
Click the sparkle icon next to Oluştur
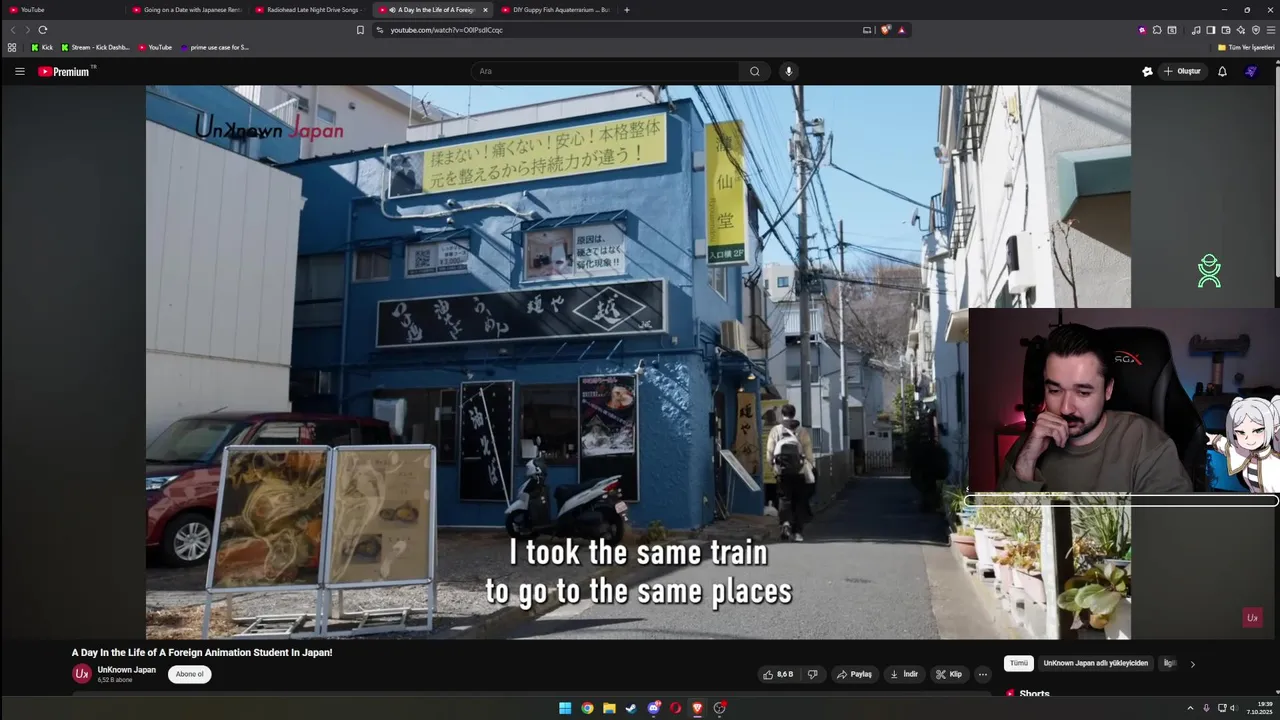coord(1147,71)
